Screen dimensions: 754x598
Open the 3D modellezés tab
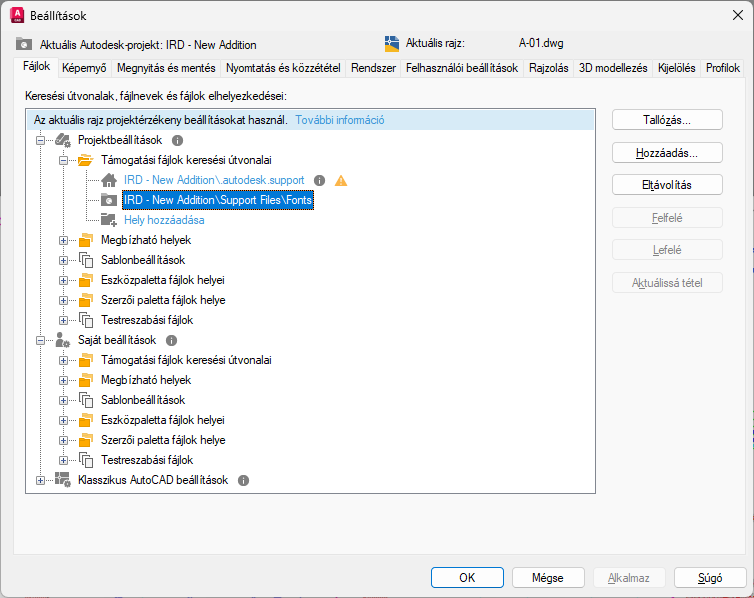[x=613, y=68]
